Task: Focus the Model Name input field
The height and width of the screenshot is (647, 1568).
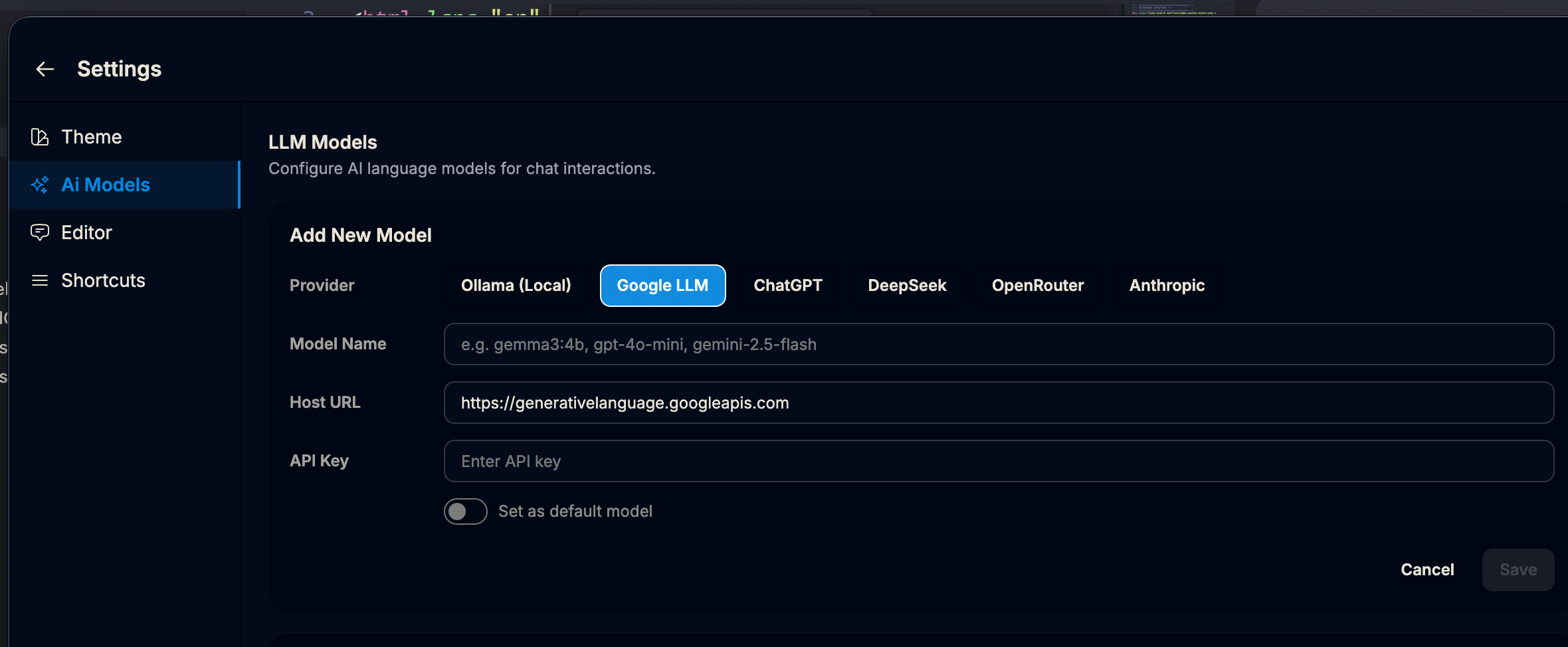Action: pos(999,344)
